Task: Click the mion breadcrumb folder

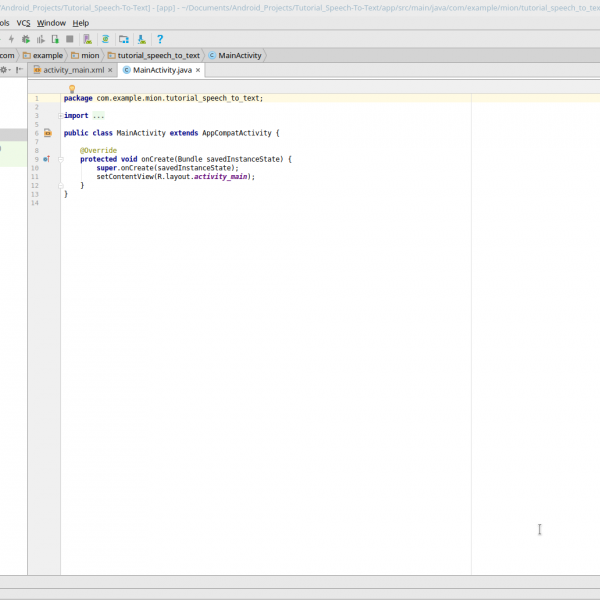Action: pyautogui.click(x=90, y=55)
